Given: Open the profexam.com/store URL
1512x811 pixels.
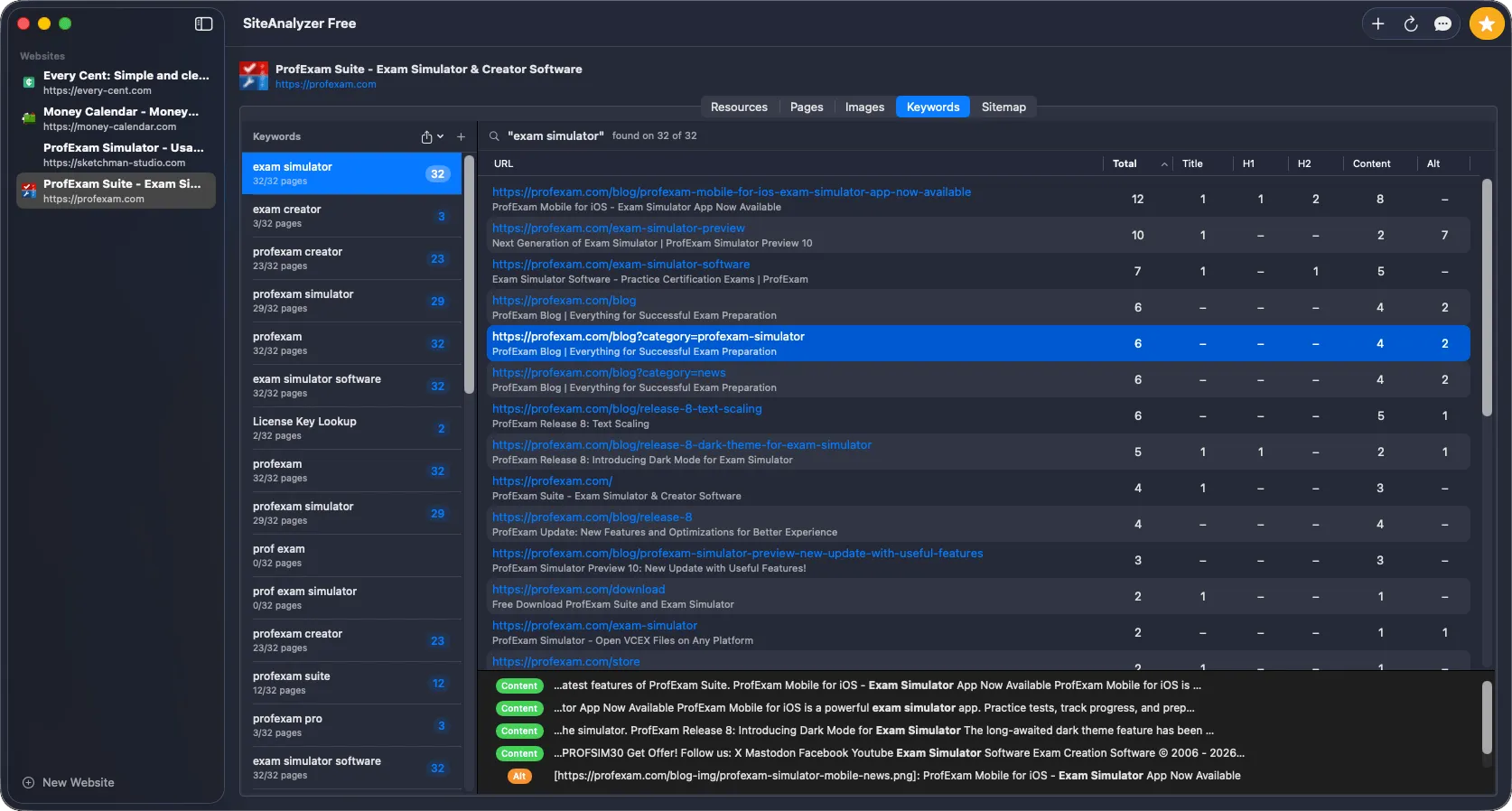Looking at the screenshot, I should [565, 661].
